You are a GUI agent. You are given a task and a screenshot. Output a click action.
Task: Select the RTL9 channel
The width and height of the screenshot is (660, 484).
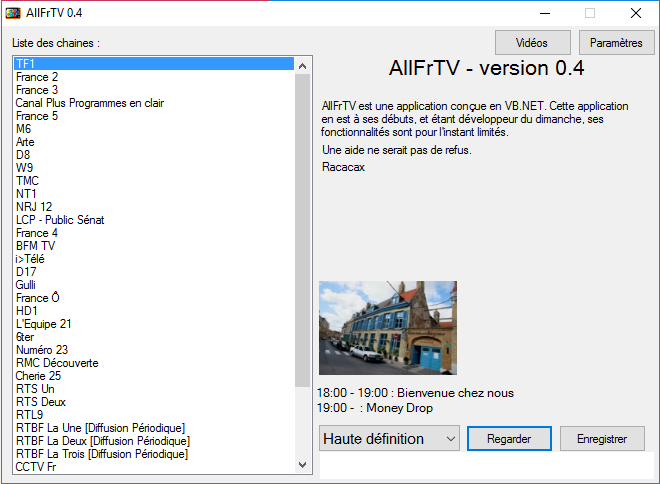(154, 415)
